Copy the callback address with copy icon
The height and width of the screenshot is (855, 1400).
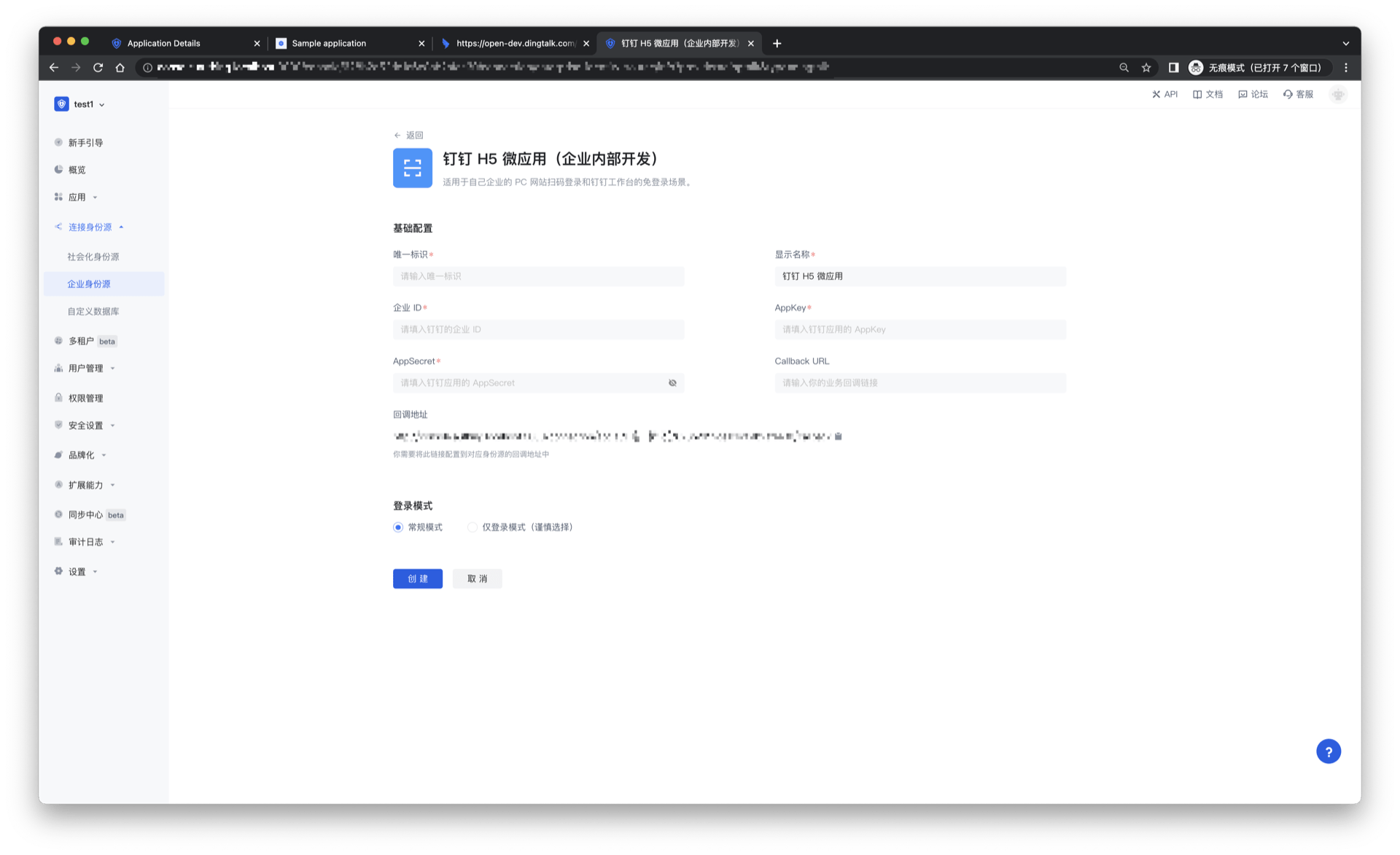839,436
